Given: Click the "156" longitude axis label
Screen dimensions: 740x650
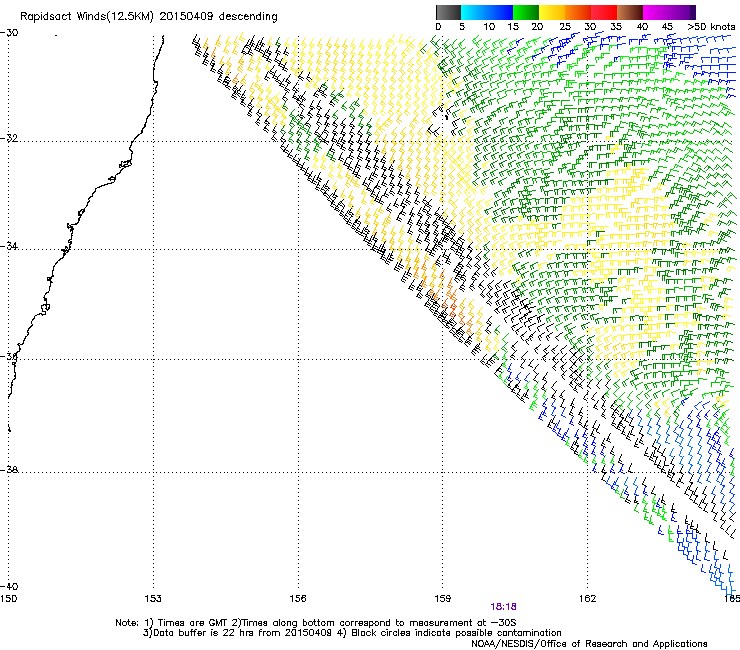Looking at the screenshot, I should coord(298,599).
